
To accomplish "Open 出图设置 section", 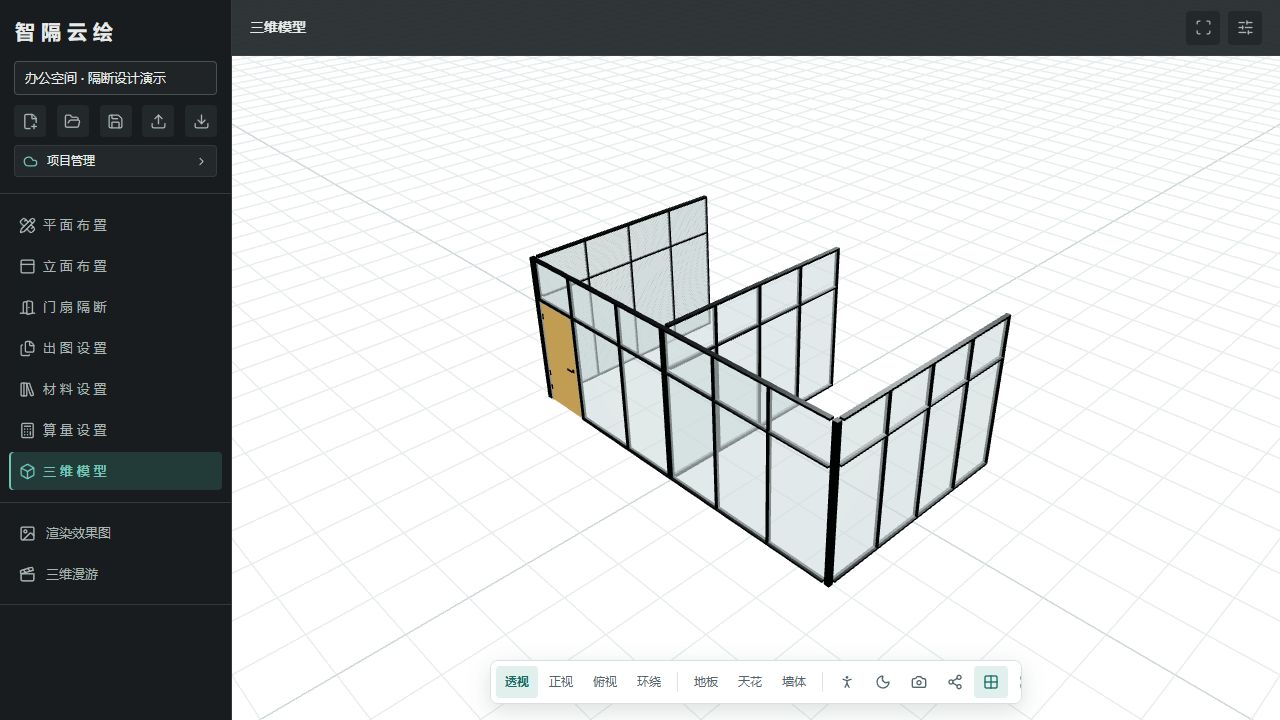I will click(x=115, y=348).
